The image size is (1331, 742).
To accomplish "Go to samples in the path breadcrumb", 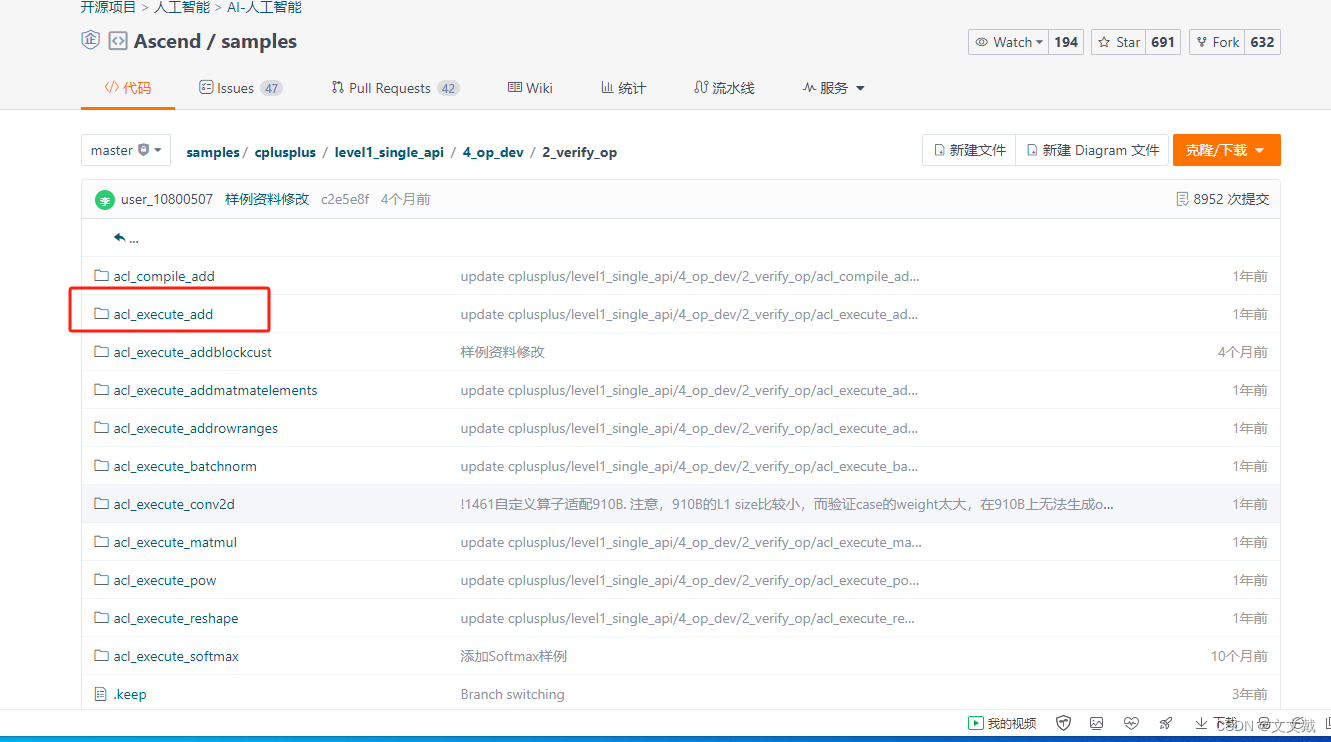I will pos(213,152).
